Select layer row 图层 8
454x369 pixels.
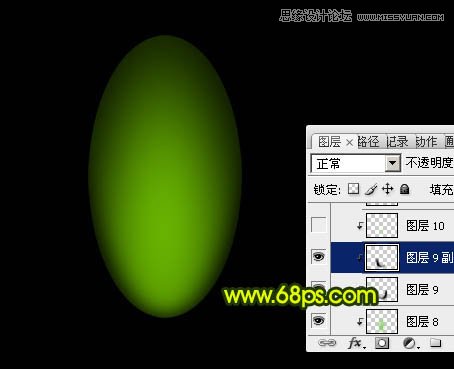pyautogui.click(x=392, y=321)
